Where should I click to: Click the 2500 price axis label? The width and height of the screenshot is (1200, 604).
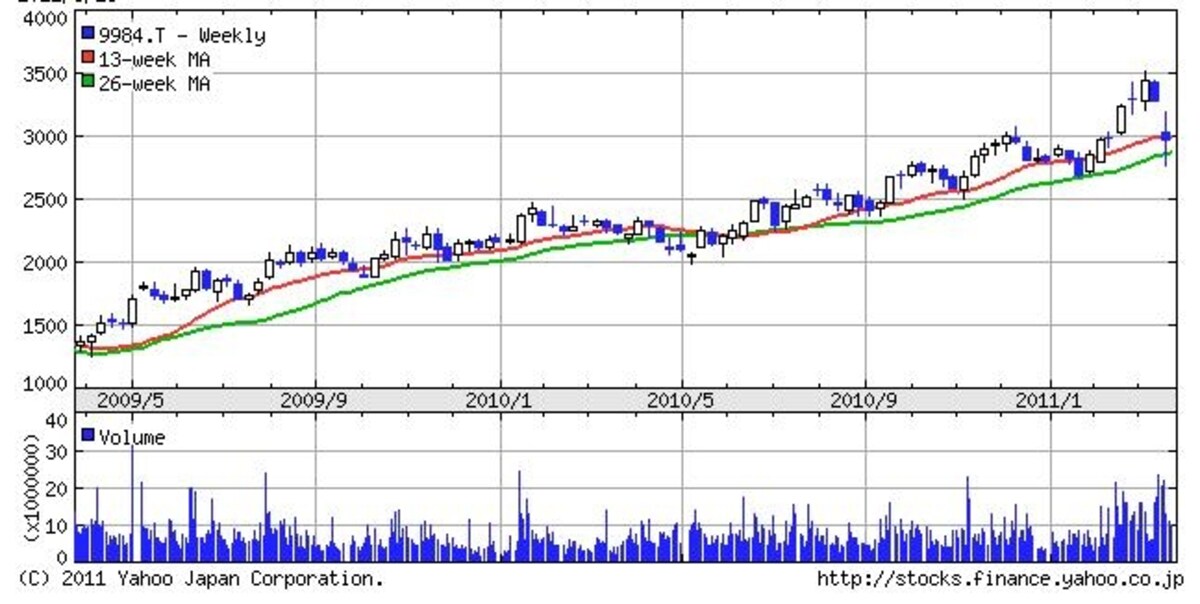(43, 200)
